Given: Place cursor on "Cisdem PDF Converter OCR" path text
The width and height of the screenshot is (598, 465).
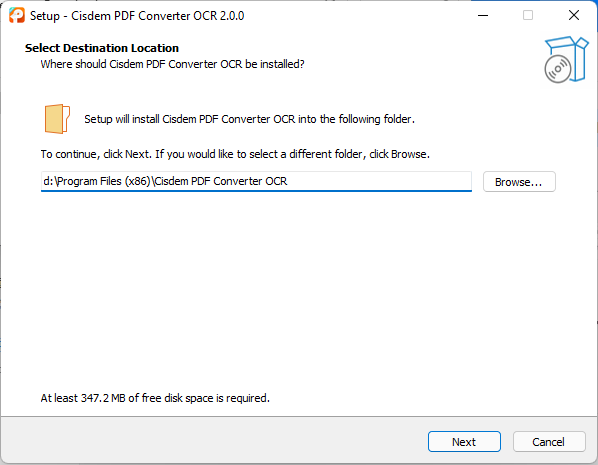Looking at the screenshot, I should point(221,181).
